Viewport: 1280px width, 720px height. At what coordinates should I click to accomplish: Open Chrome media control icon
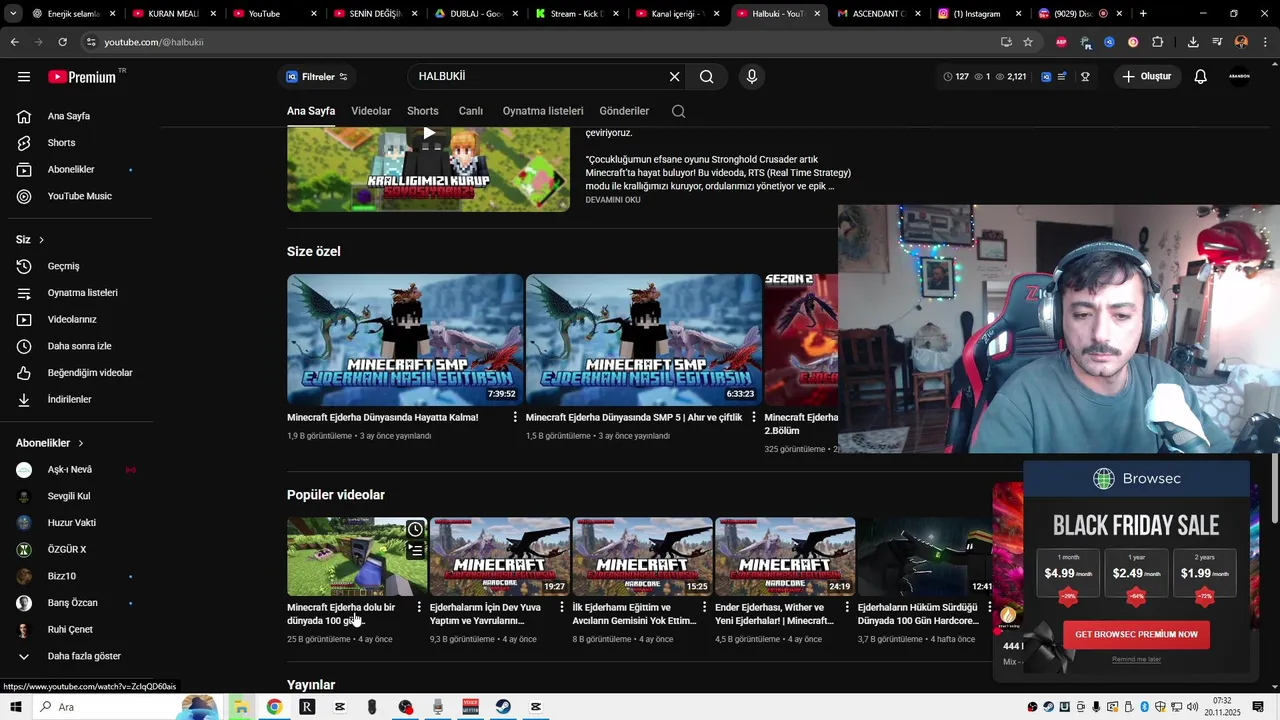(1217, 42)
